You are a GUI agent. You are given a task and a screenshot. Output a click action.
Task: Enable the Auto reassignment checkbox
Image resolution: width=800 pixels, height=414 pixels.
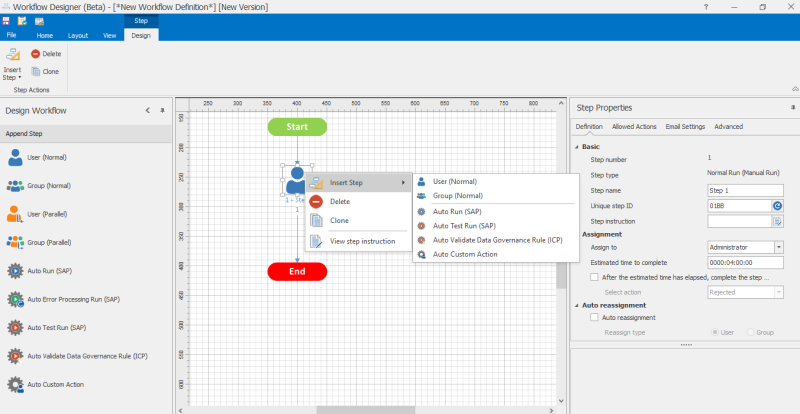[x=596, y=317]
